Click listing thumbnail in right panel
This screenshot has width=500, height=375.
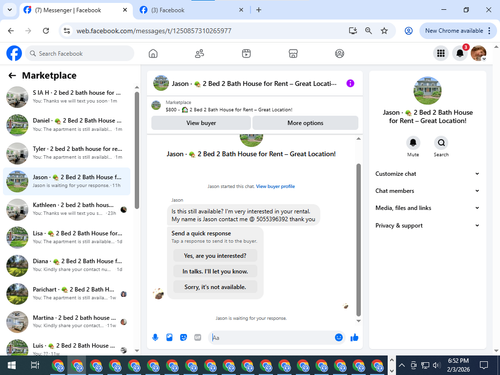coord(427,91)
